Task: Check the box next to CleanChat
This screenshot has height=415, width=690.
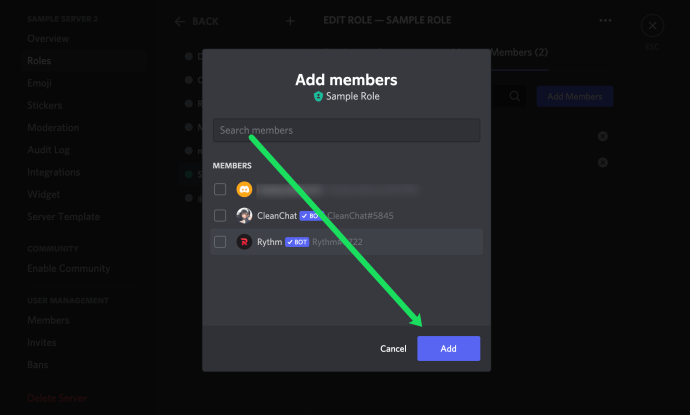Action: [220, 215]
